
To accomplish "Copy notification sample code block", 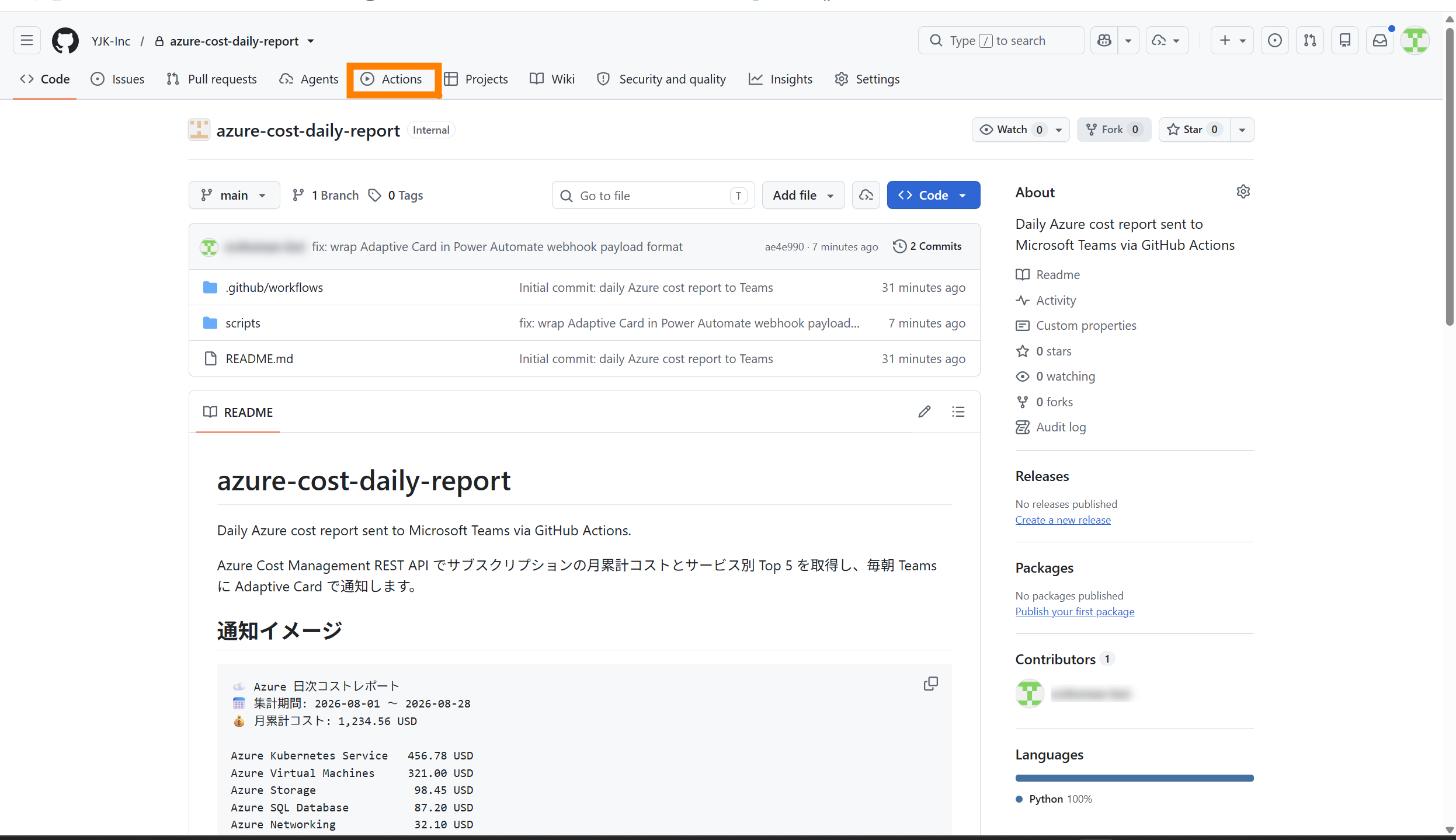I will click(x=931, y=684).
